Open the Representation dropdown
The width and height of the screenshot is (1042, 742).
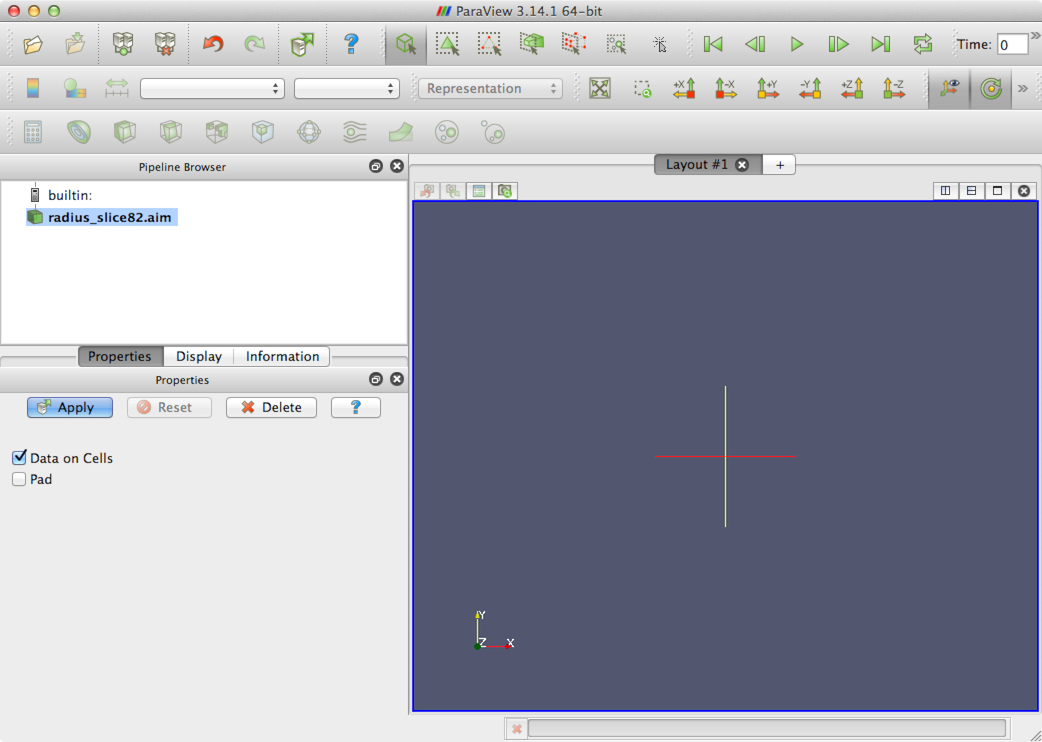pyautogui.click(x=490, y=88)
